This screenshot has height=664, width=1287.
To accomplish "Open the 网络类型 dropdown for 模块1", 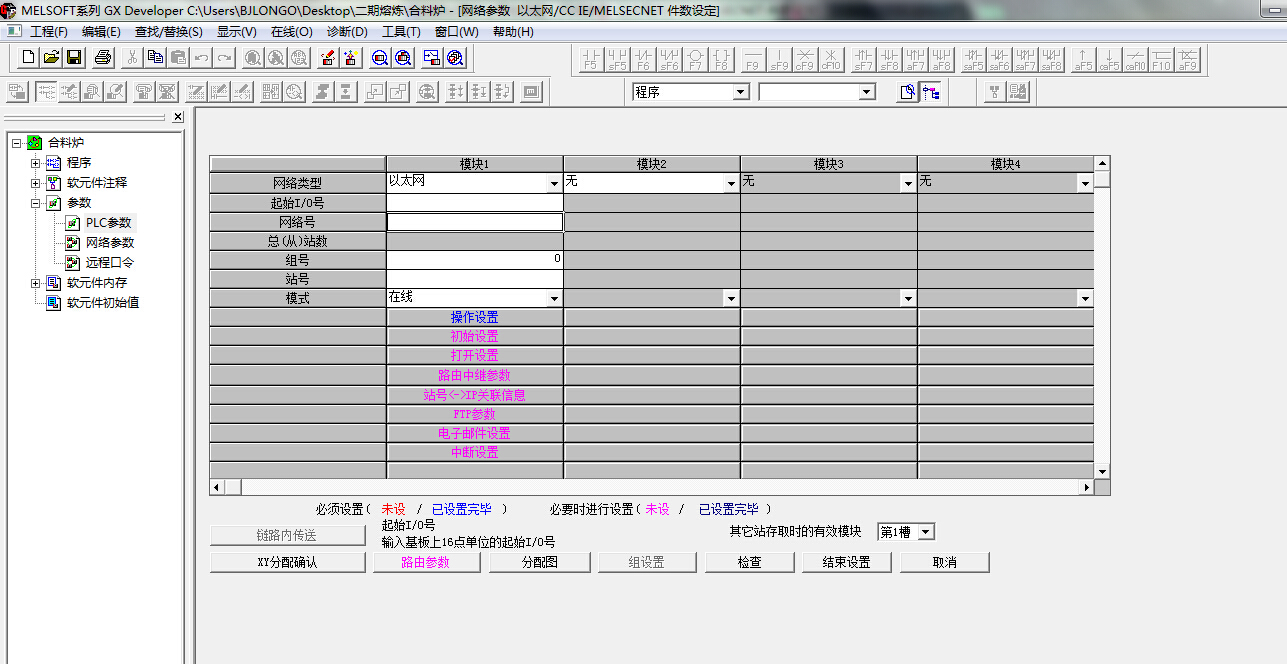I will [x=554, y=183].
